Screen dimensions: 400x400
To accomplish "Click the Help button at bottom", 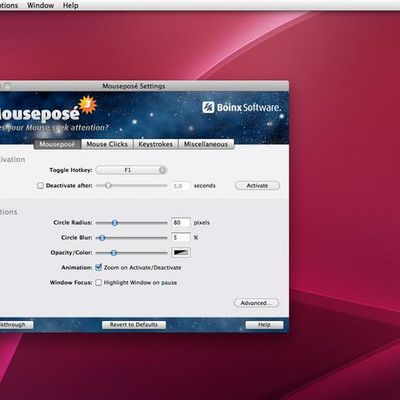I will (x=264, y=325).
